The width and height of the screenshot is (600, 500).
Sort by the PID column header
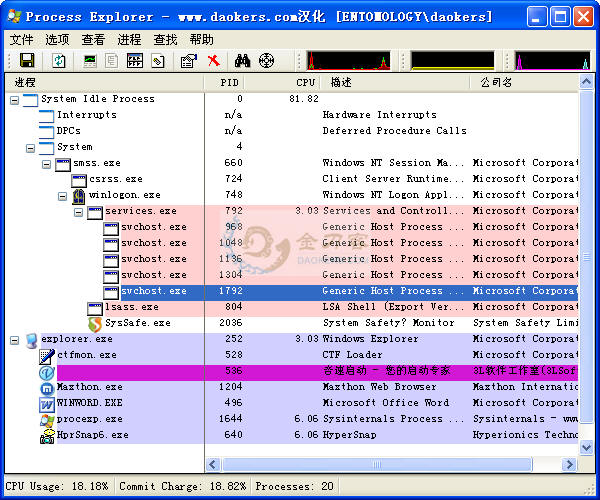point(224,82)
